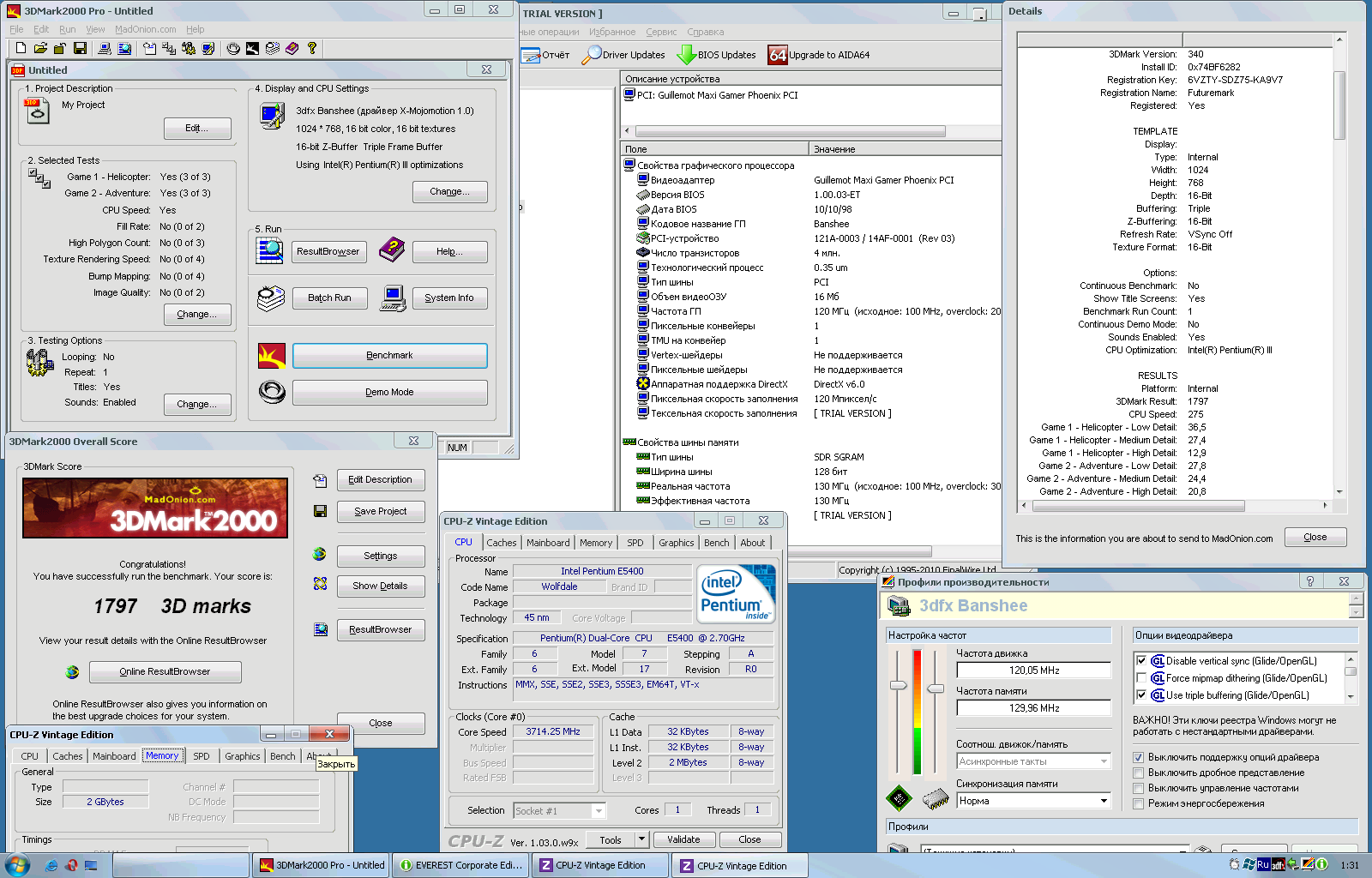Switch to Graphics tab in front CPU-Z window
The width and height of the screenshot is (1372, 878).
point(676,543)
